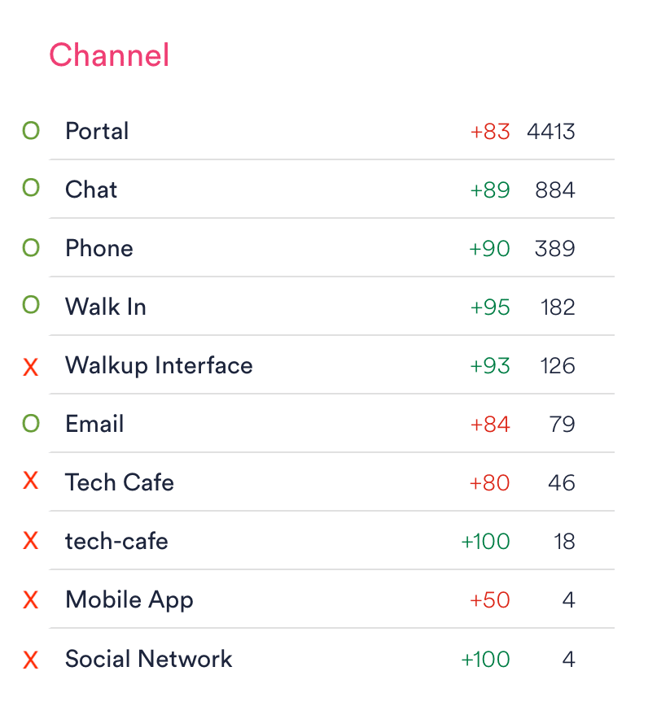Screen dimensions: 670x706
Task: Click the O marker next to Phone
Action: [31, 248]
